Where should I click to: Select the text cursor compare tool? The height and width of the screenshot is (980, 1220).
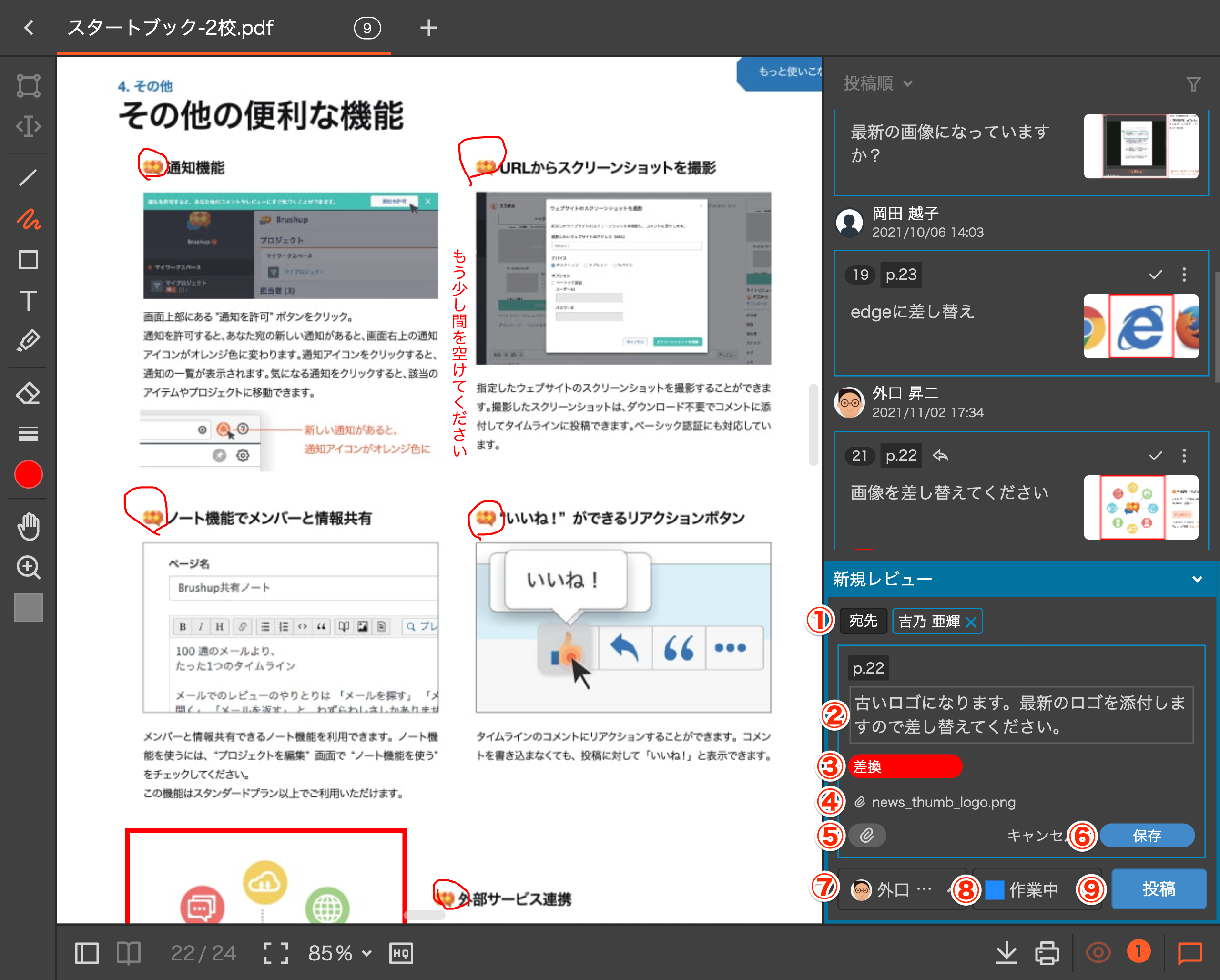click(28, 126)
